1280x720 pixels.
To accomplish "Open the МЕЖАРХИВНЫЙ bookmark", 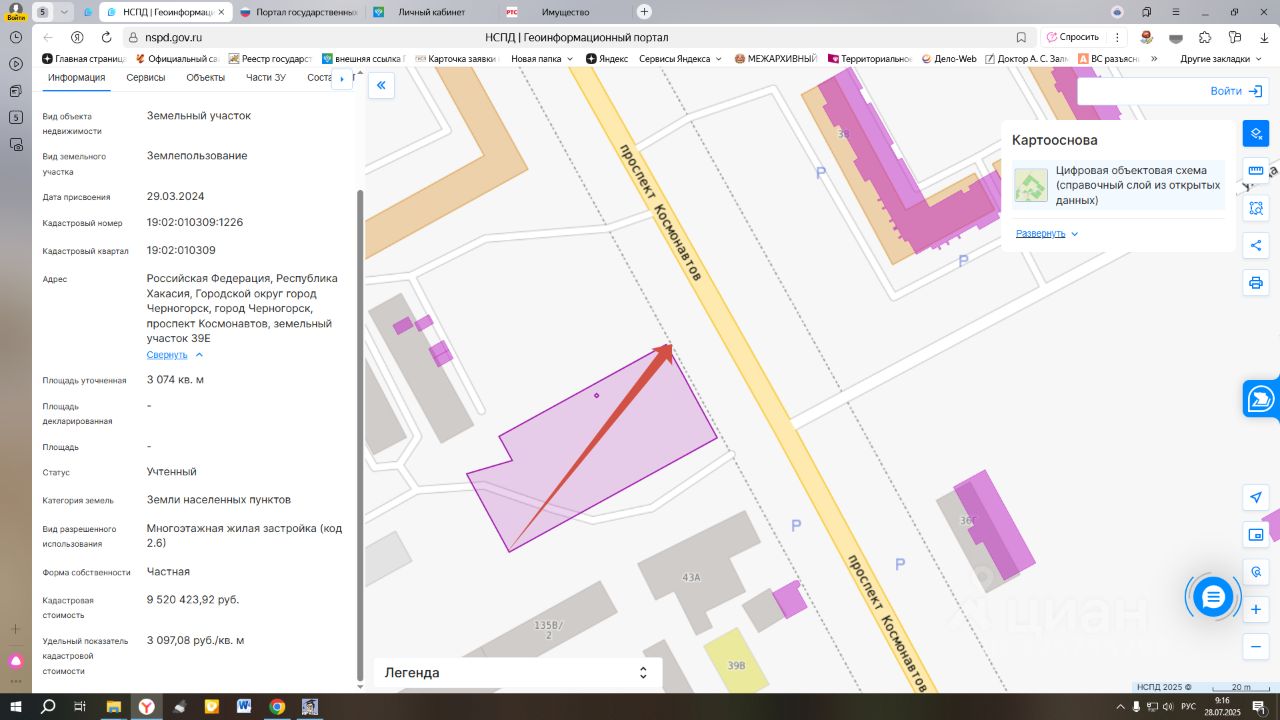I will 775,59.
